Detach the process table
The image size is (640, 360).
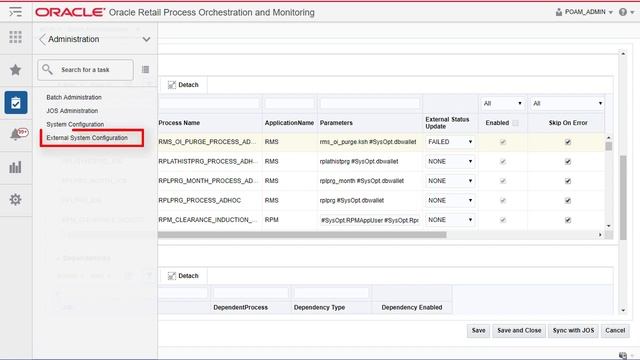click(183, 85)
